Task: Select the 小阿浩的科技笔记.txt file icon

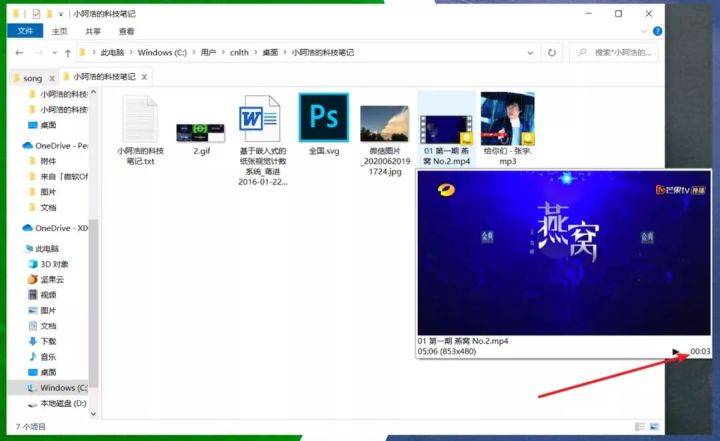Action: coord(140,120)
